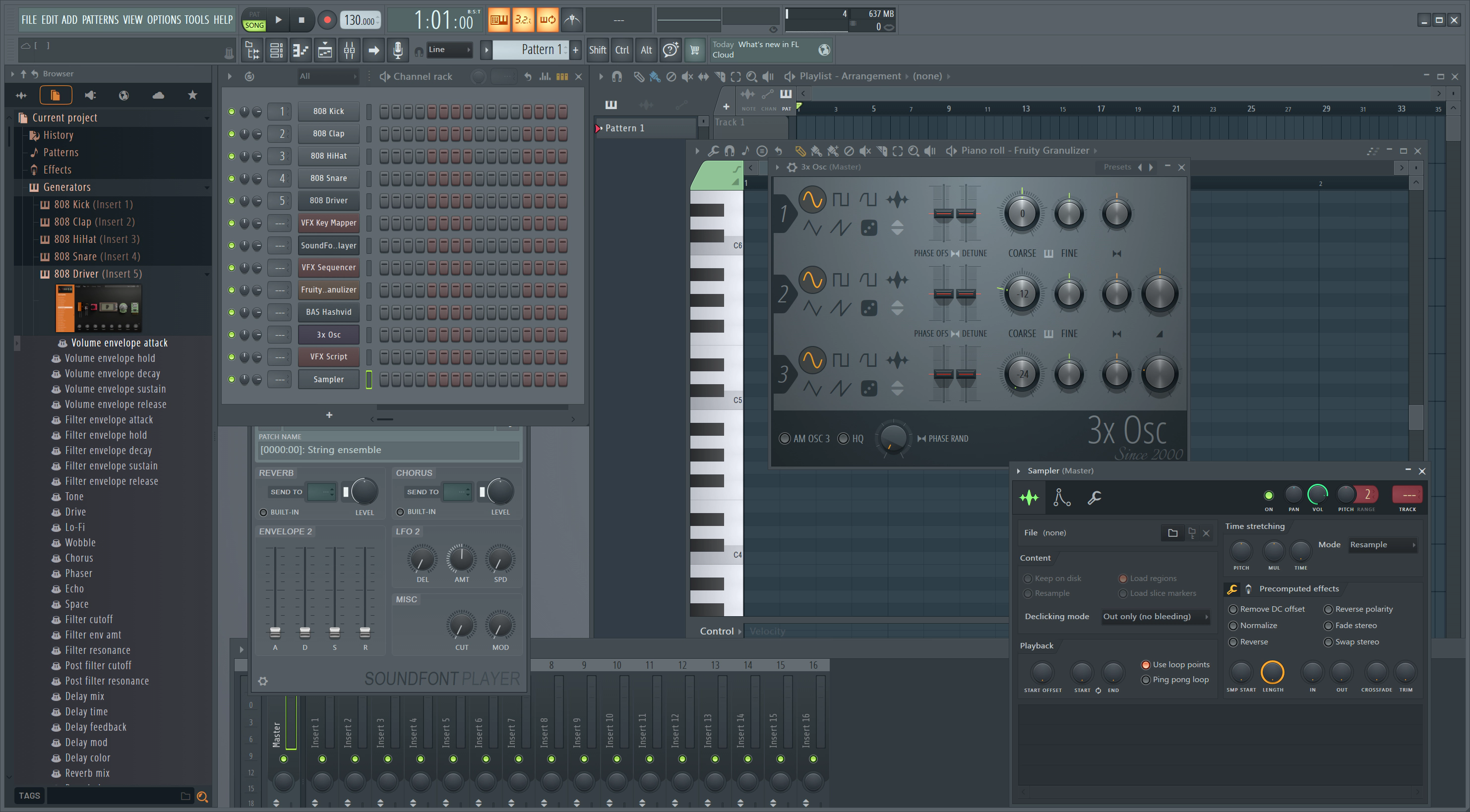This screenshot has height=812, width=1470.
Task: Choose saw wave shape for oscillator 2
Action: pos(840,308)
